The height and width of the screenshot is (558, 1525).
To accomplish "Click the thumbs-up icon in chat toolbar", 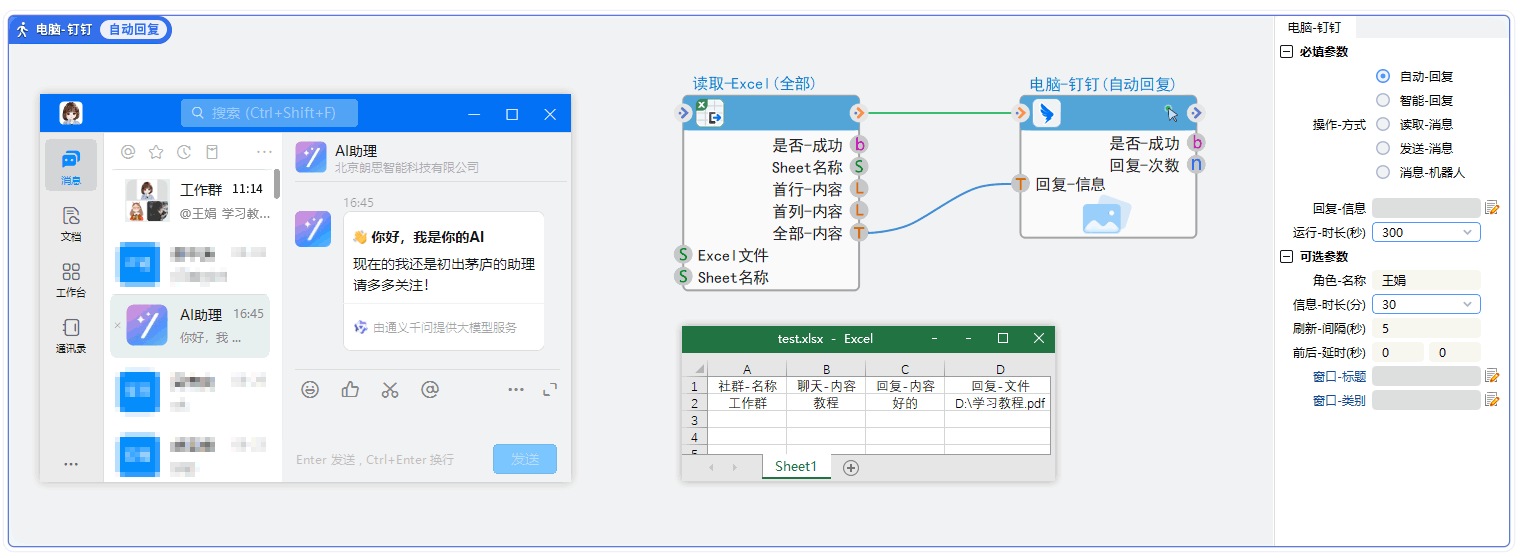I will (350, 390).
